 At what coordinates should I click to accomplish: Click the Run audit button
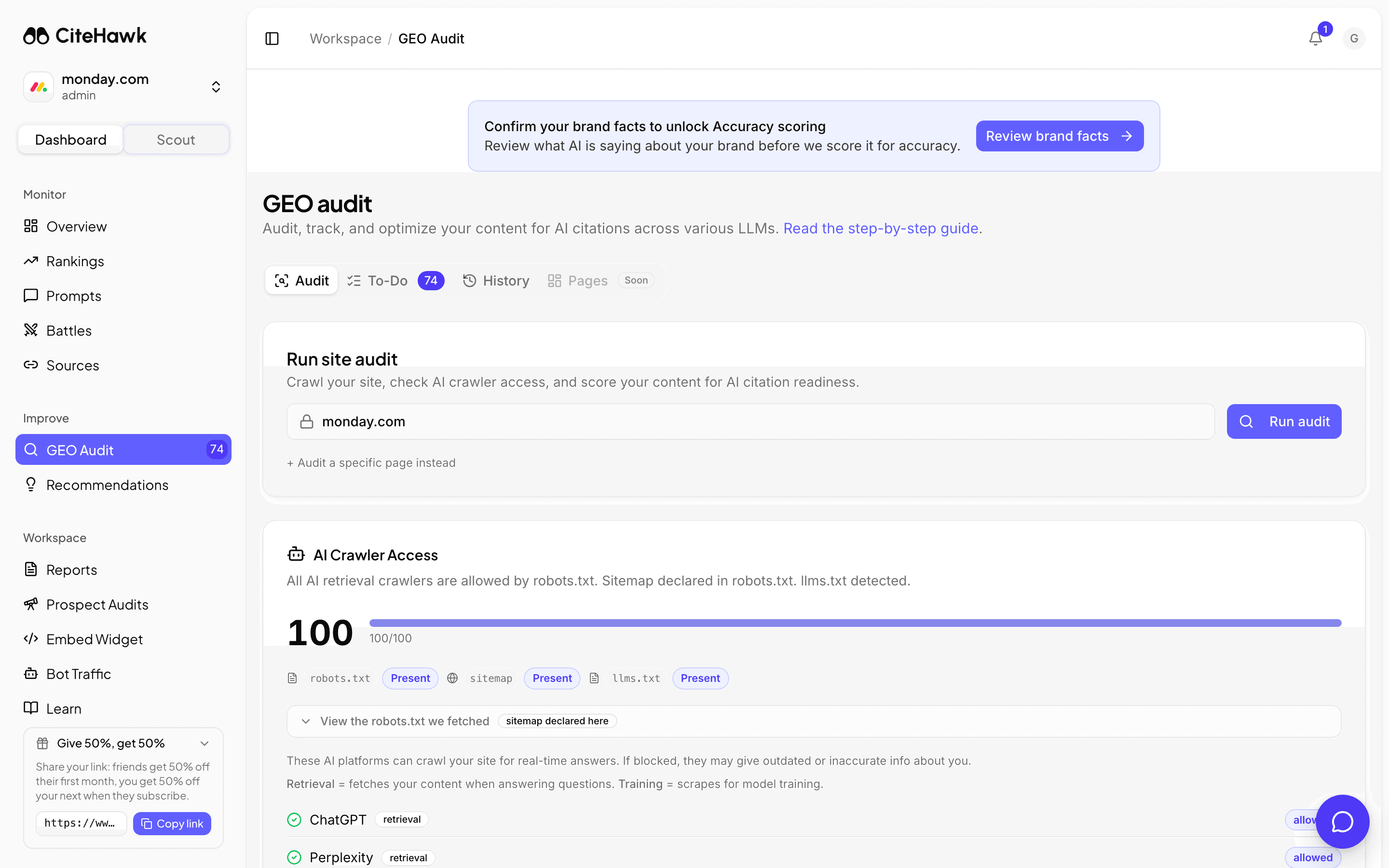[x=1284, y=421]
